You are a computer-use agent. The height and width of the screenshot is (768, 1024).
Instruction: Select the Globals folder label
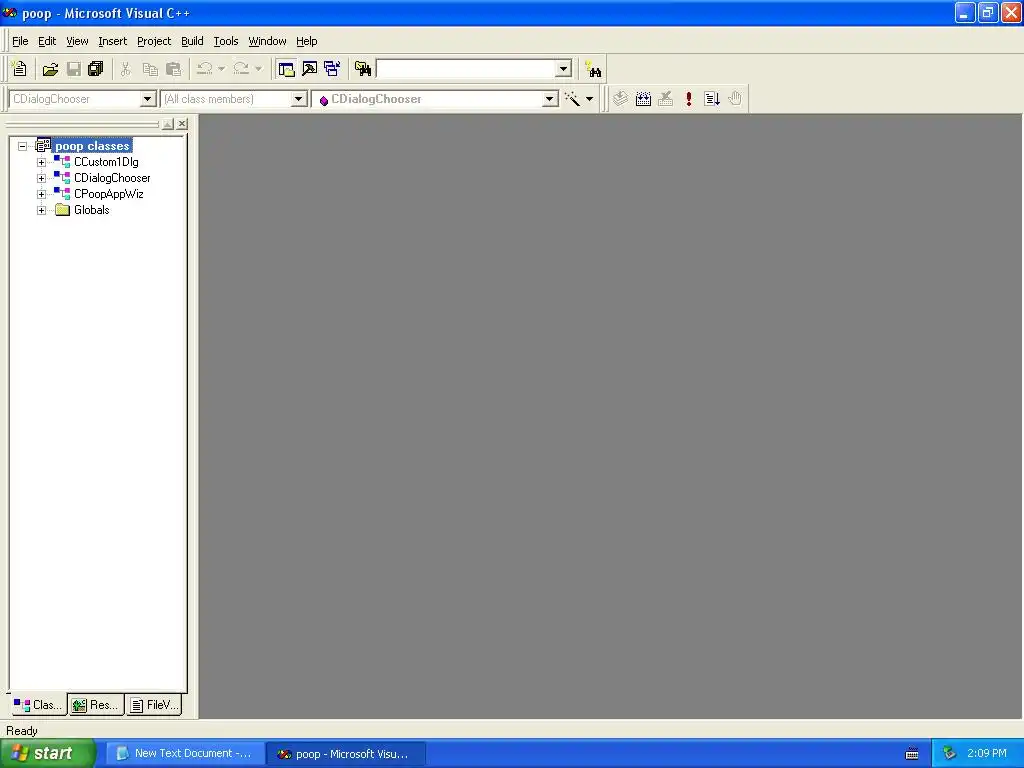[x=91, y=210]
